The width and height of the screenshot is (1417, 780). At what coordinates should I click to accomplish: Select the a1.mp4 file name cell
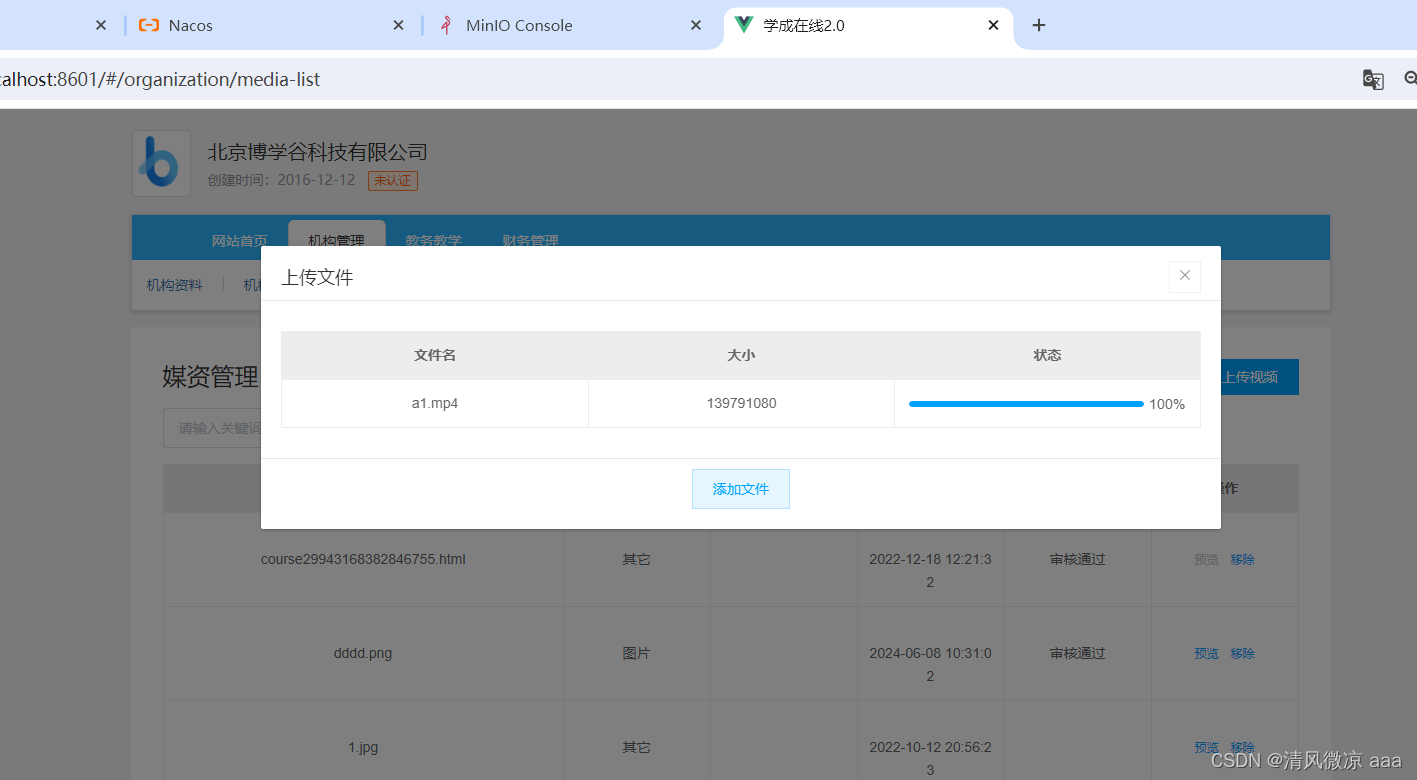tap(435, 403)
